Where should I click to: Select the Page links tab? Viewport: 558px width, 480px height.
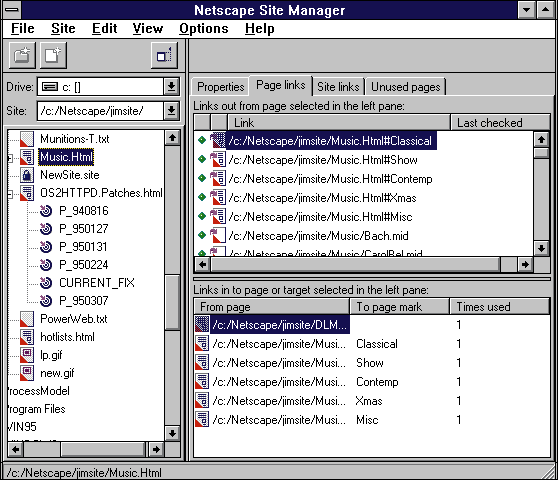[280, 85]
